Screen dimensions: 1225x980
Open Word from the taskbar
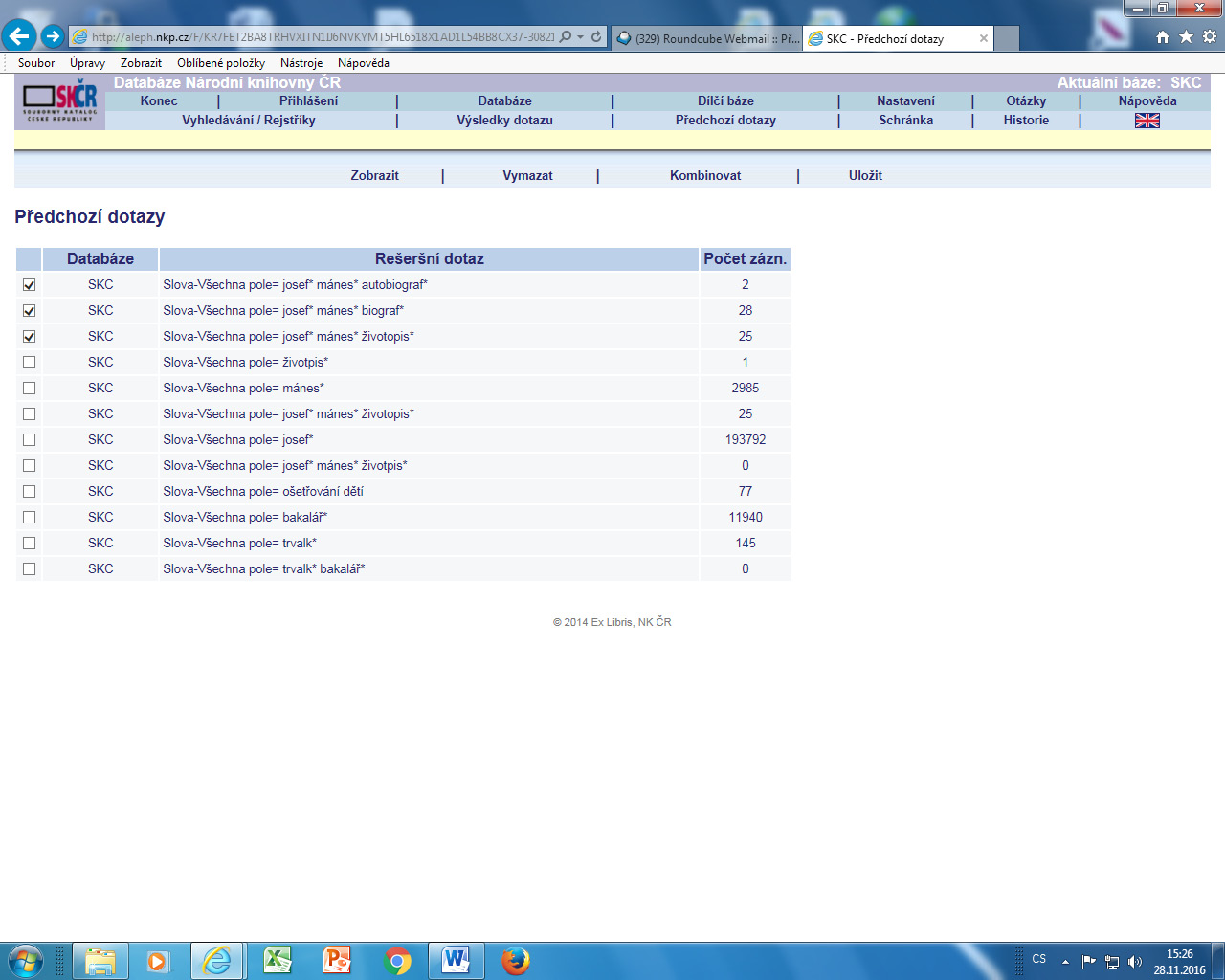pos(456,961)
